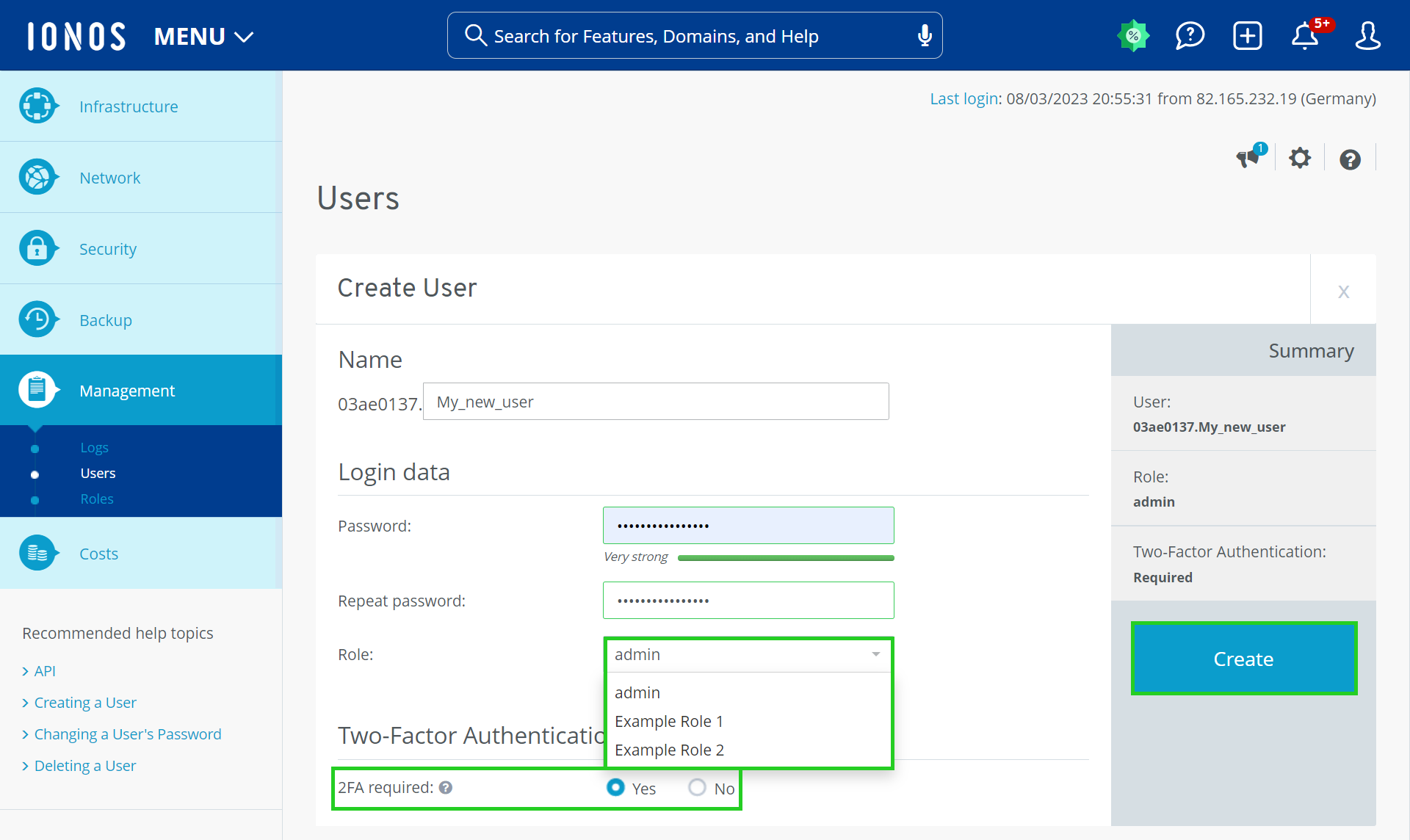Open the notifications bell
The width and height of the screenshot is (1410, 840).
1305,35
